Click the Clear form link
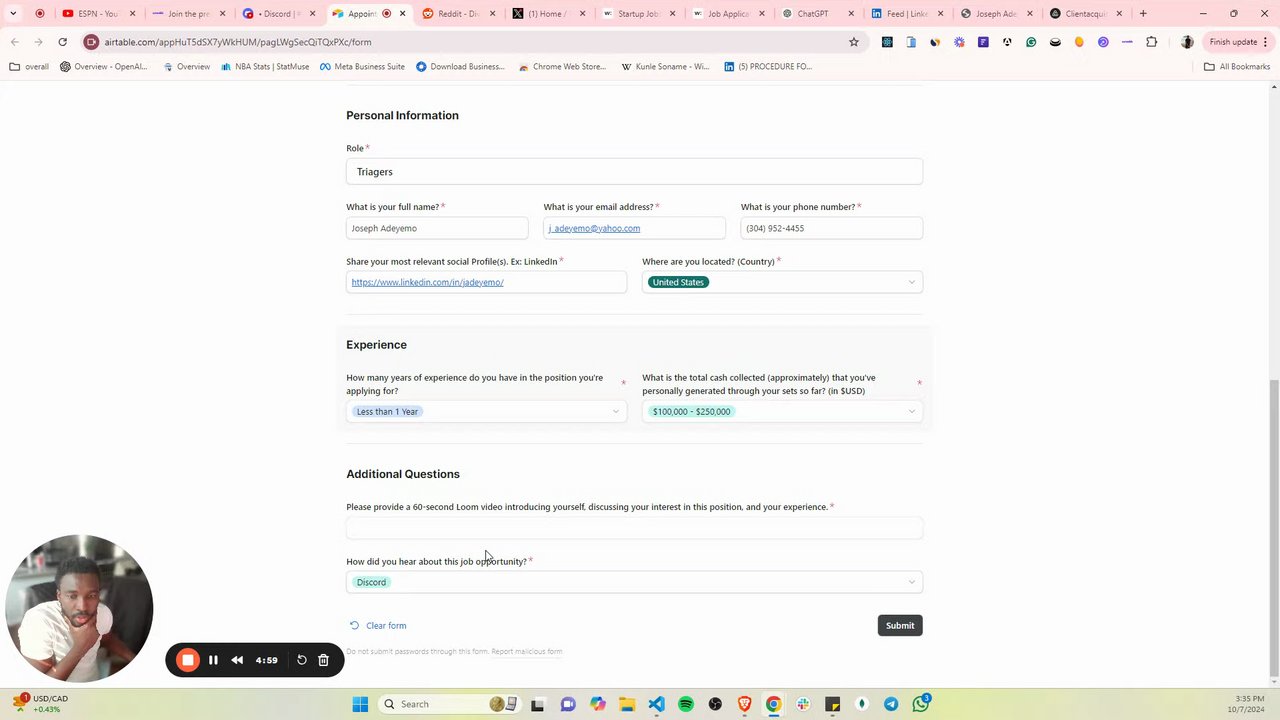Image resolution: width=1280 pixels, height=720 pixels. coord(386,626)
